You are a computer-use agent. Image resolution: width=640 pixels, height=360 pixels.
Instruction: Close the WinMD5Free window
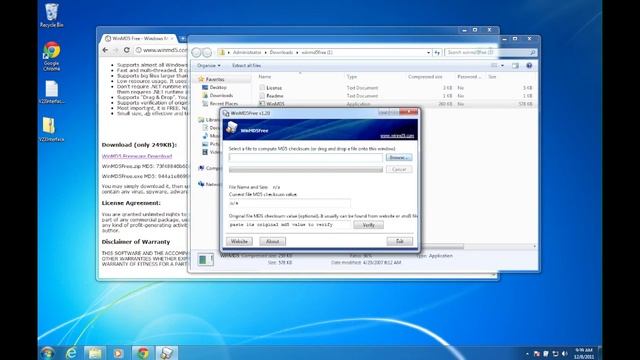[x=409, y=112]
